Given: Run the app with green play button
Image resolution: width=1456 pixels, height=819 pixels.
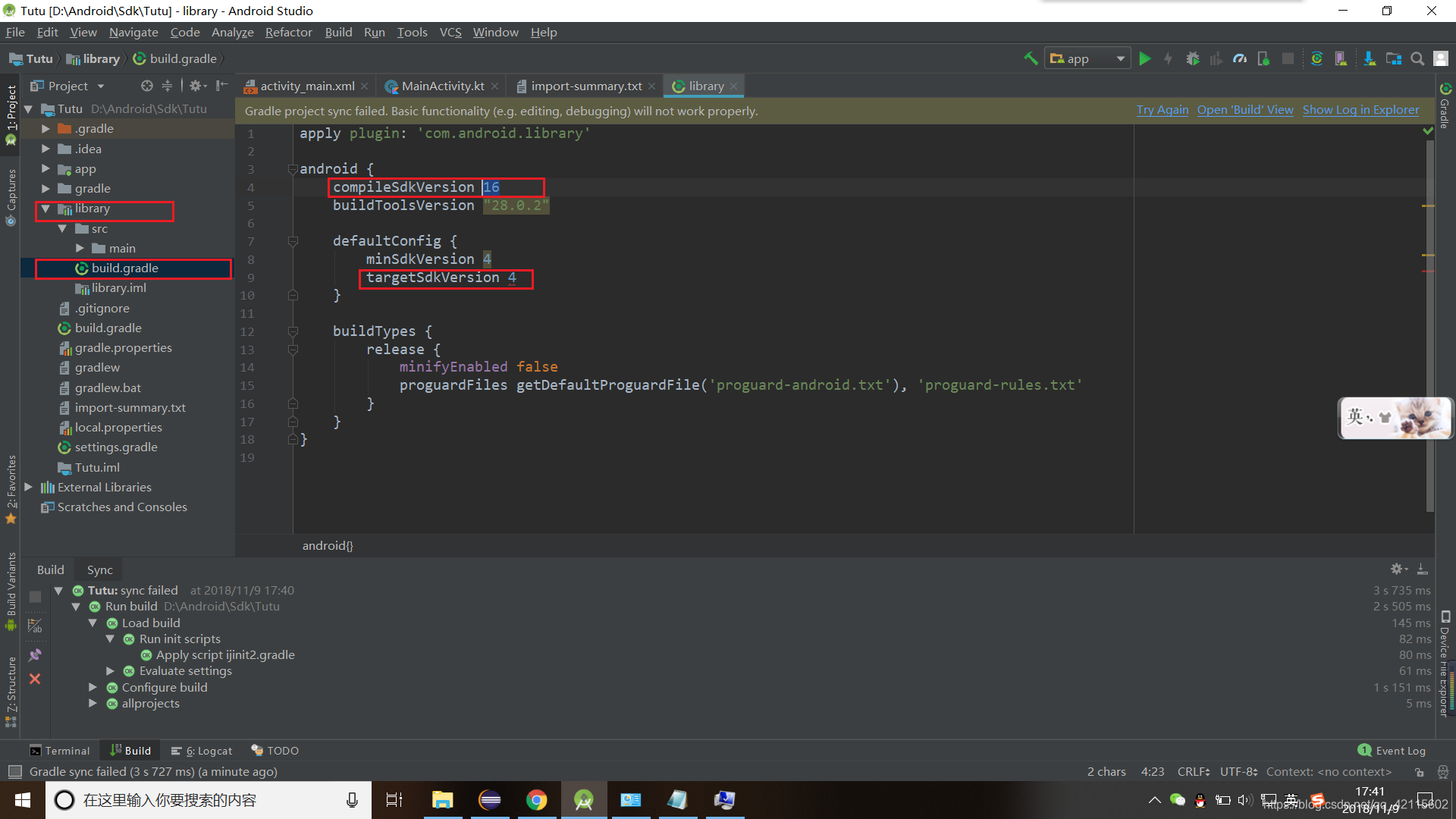Looking at the screenshot, I should click(1145, 58).
